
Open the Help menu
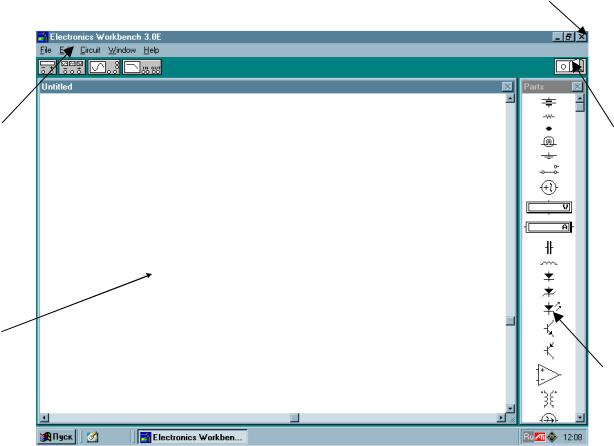[151, 50]
